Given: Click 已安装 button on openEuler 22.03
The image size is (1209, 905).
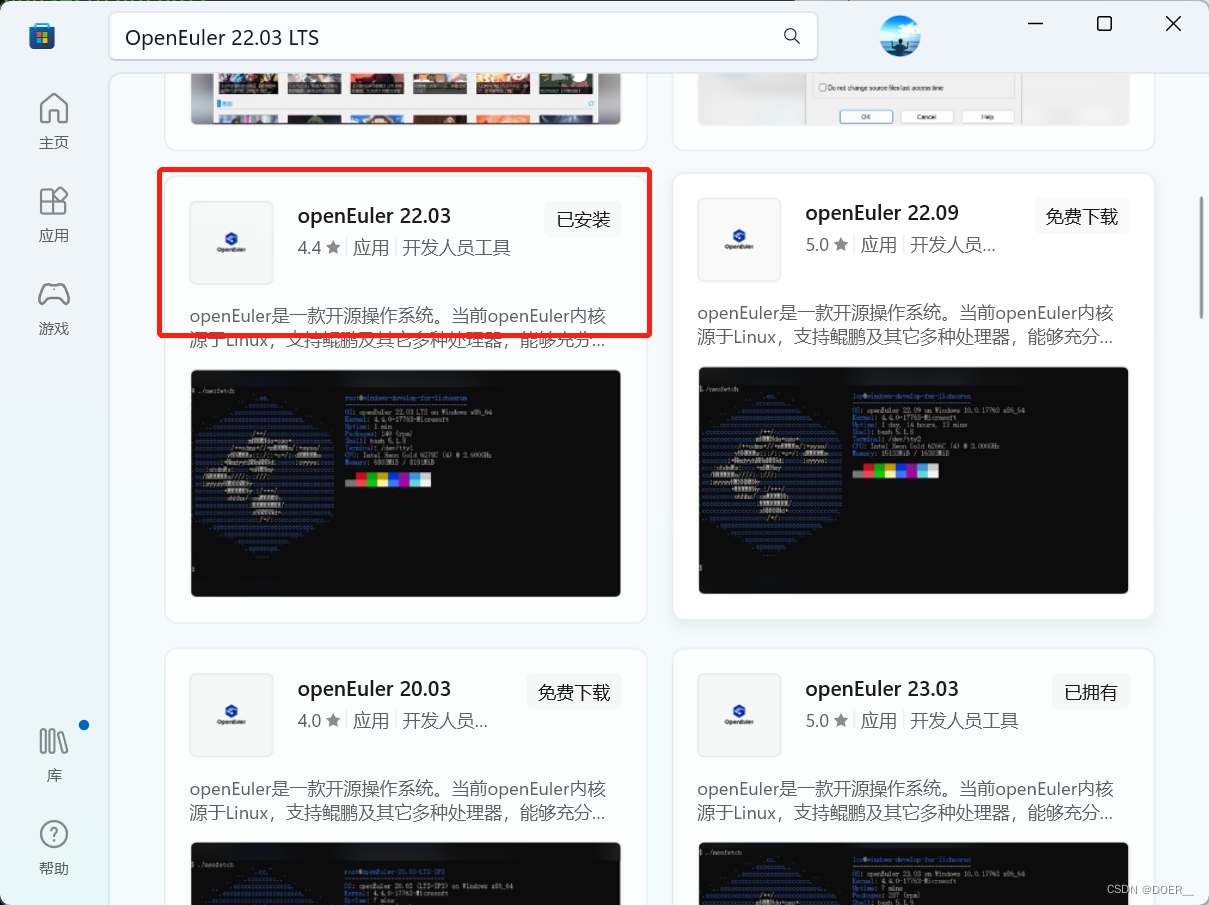Looking at the screenshot, I should 583,219.
